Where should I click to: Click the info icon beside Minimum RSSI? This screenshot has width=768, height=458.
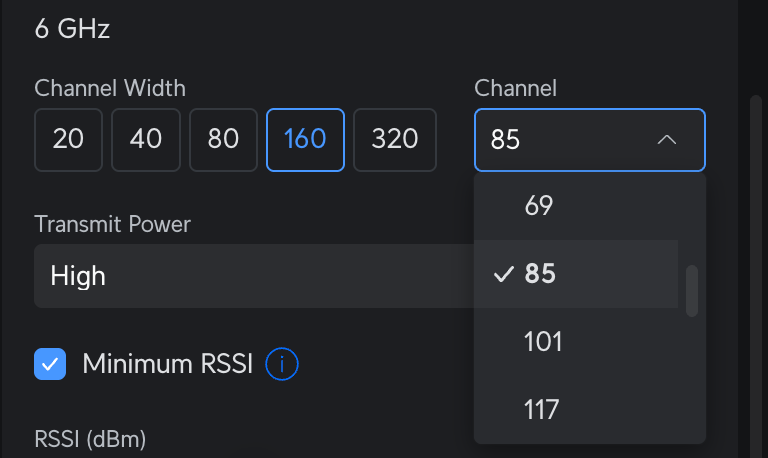[282, 365]
